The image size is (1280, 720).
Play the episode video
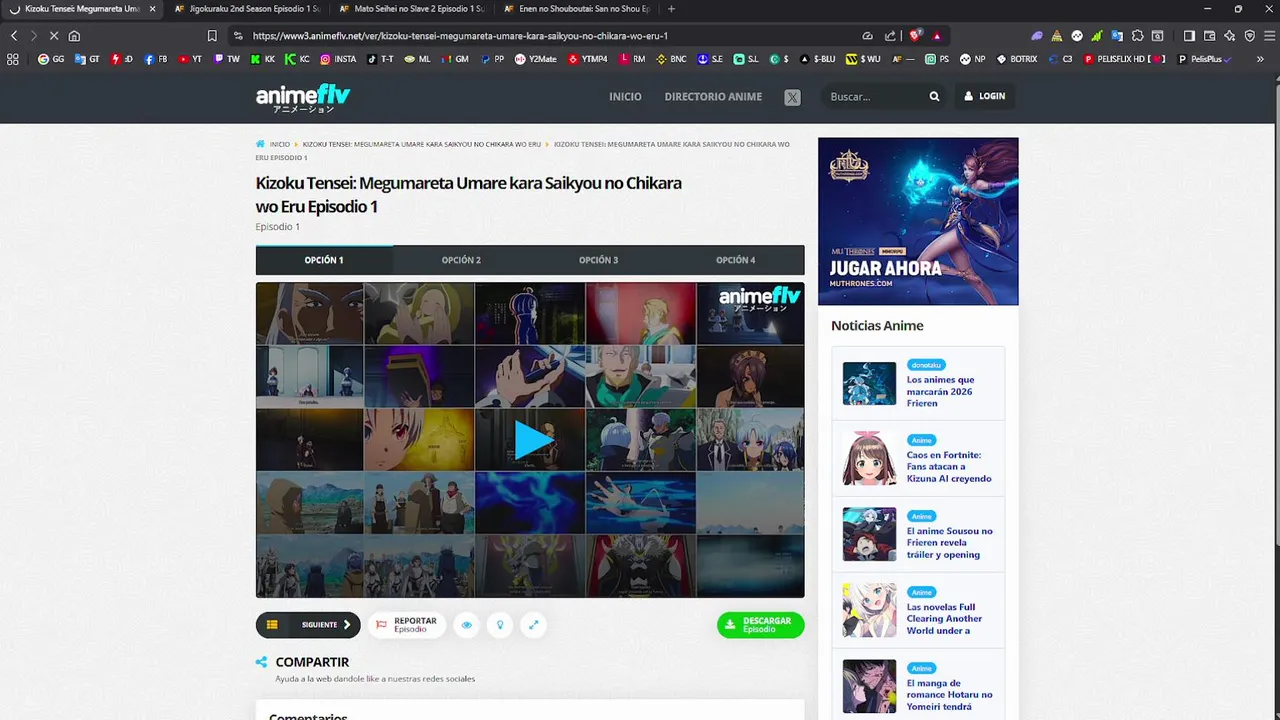532,440
